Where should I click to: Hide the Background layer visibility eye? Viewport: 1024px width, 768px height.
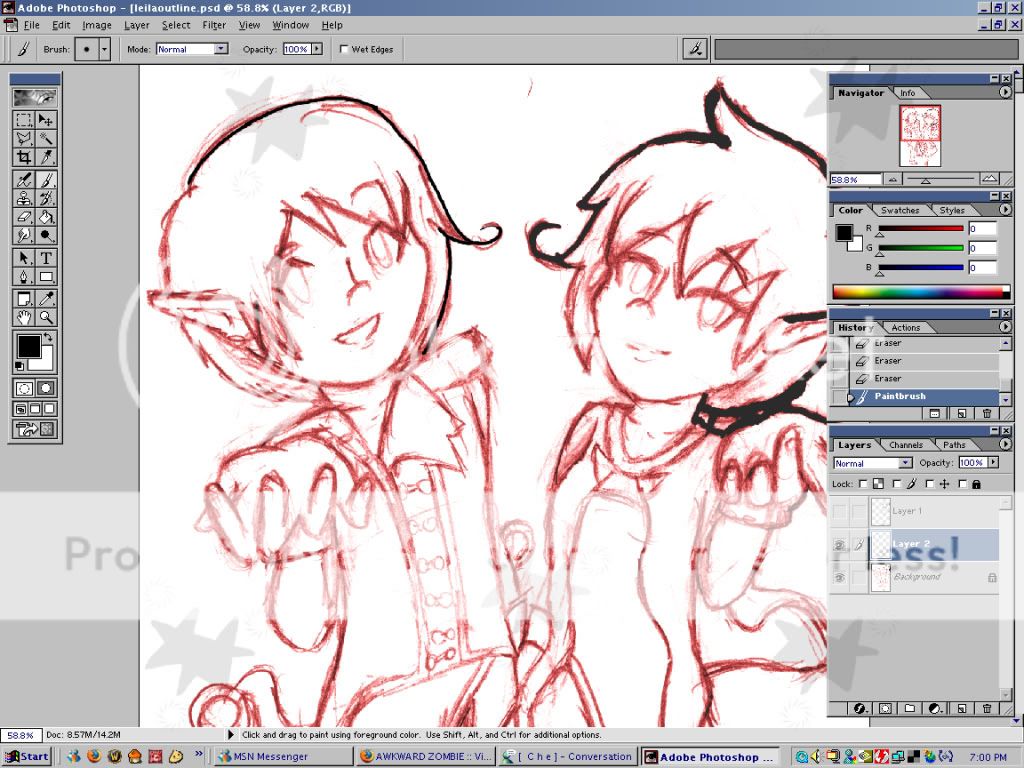pos(839,578)
